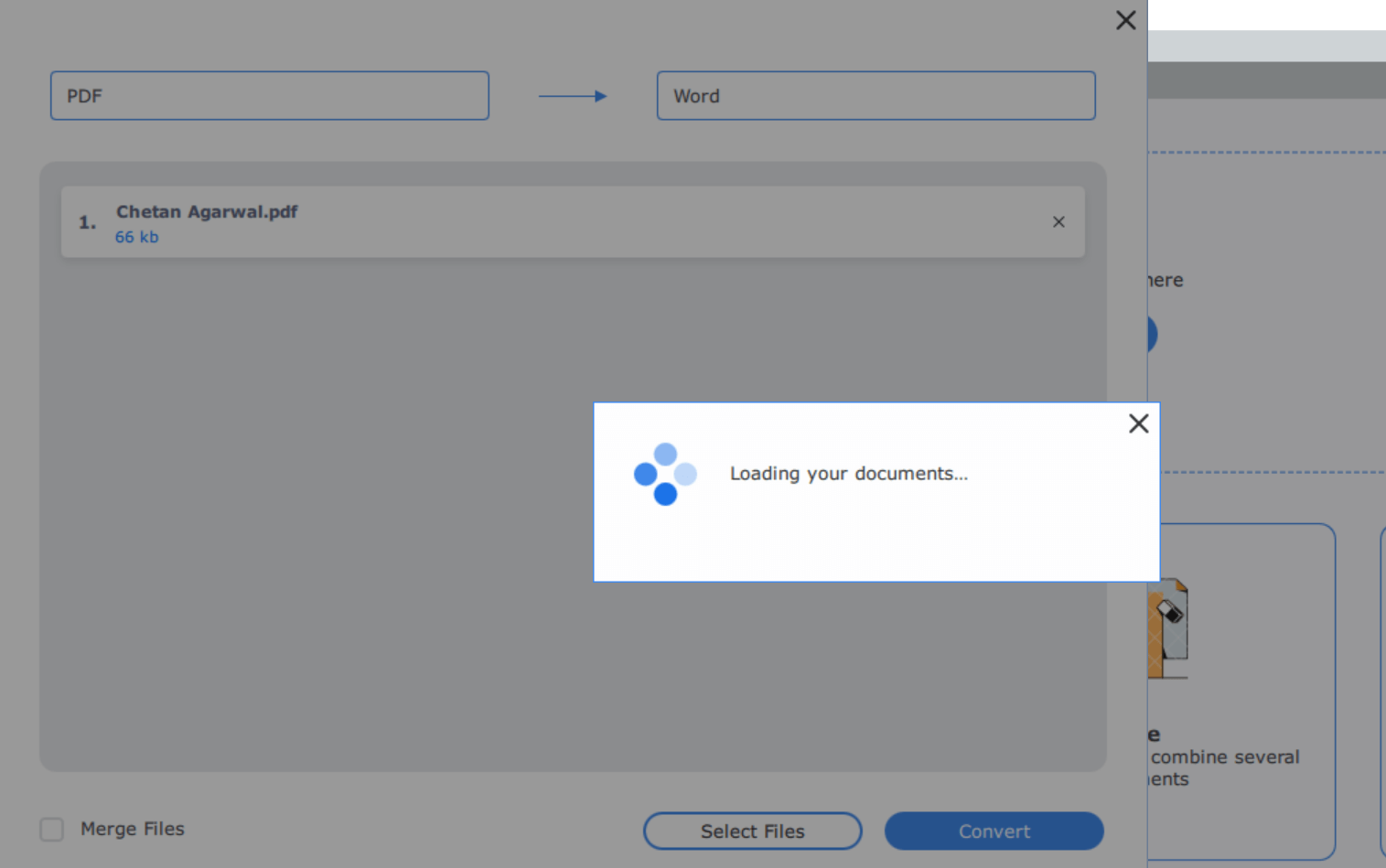The width and height of the screenshot is (1386, 868).
Task: Open the Word output format dropdown
Action: tap(876, 95)
